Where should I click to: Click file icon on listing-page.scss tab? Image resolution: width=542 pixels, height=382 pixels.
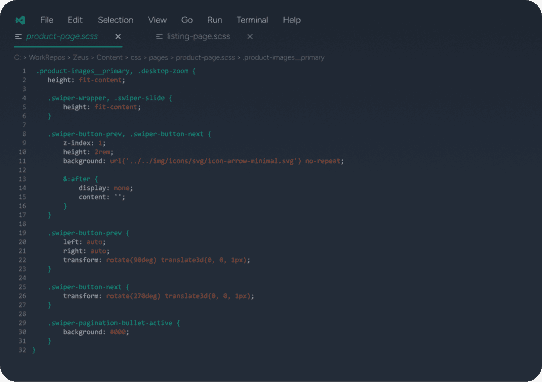tap(159, 36)
